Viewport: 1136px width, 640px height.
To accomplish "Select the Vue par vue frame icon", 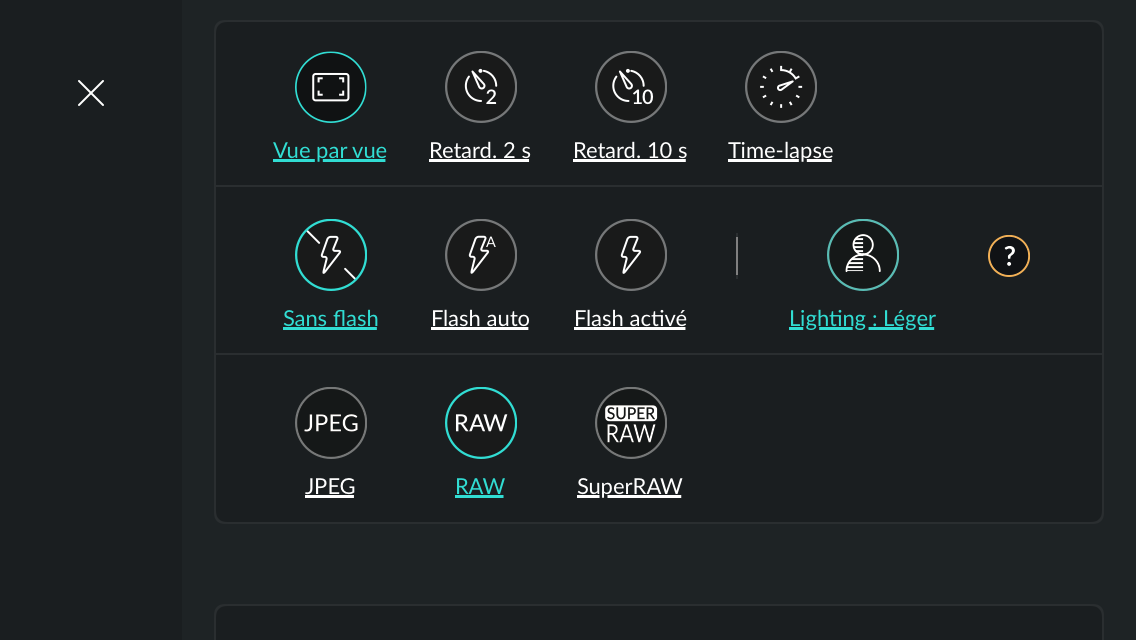I will pyautogui.click(x=330, y=87).
